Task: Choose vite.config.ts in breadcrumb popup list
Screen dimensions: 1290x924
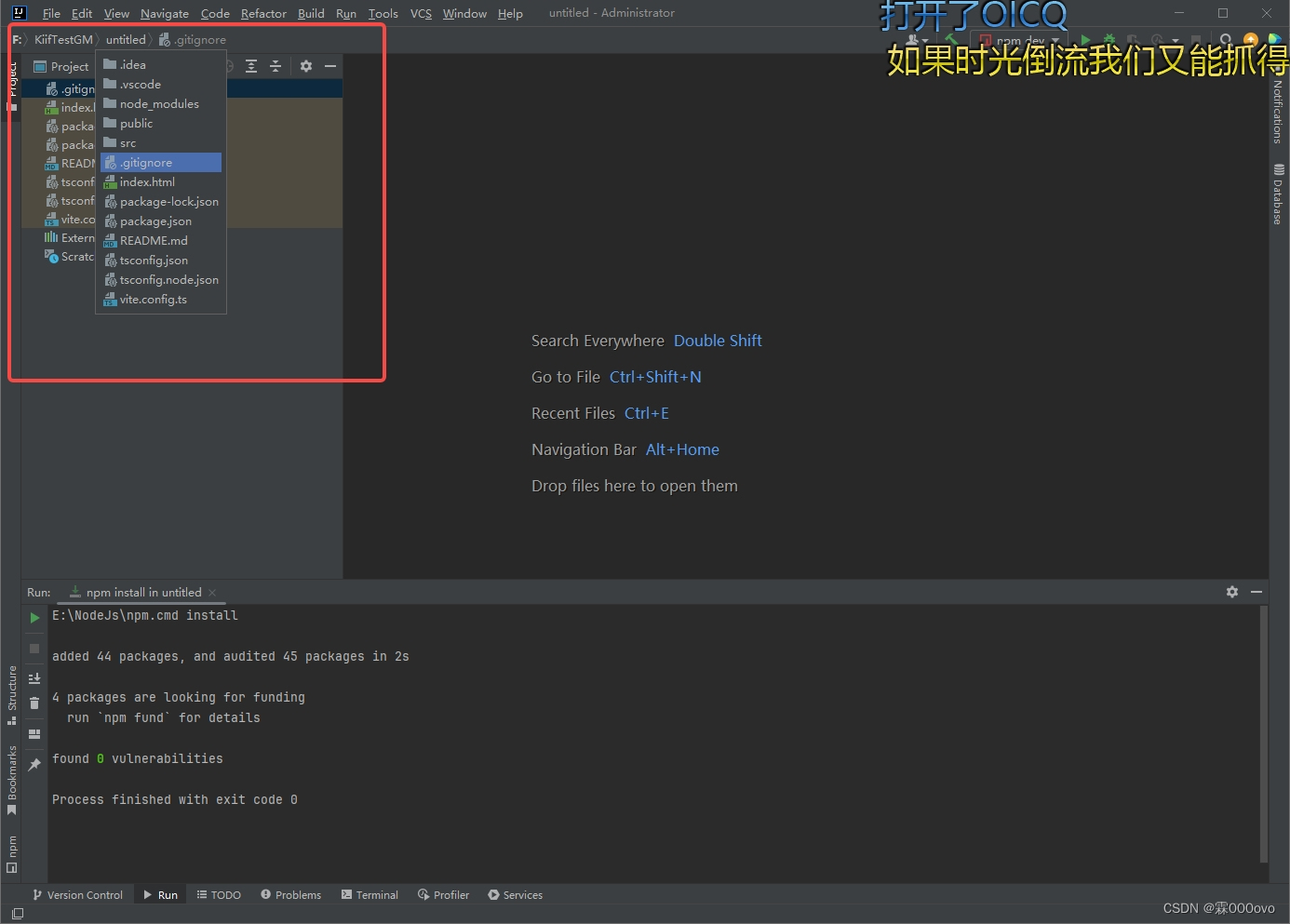Action: coord(161,300)
